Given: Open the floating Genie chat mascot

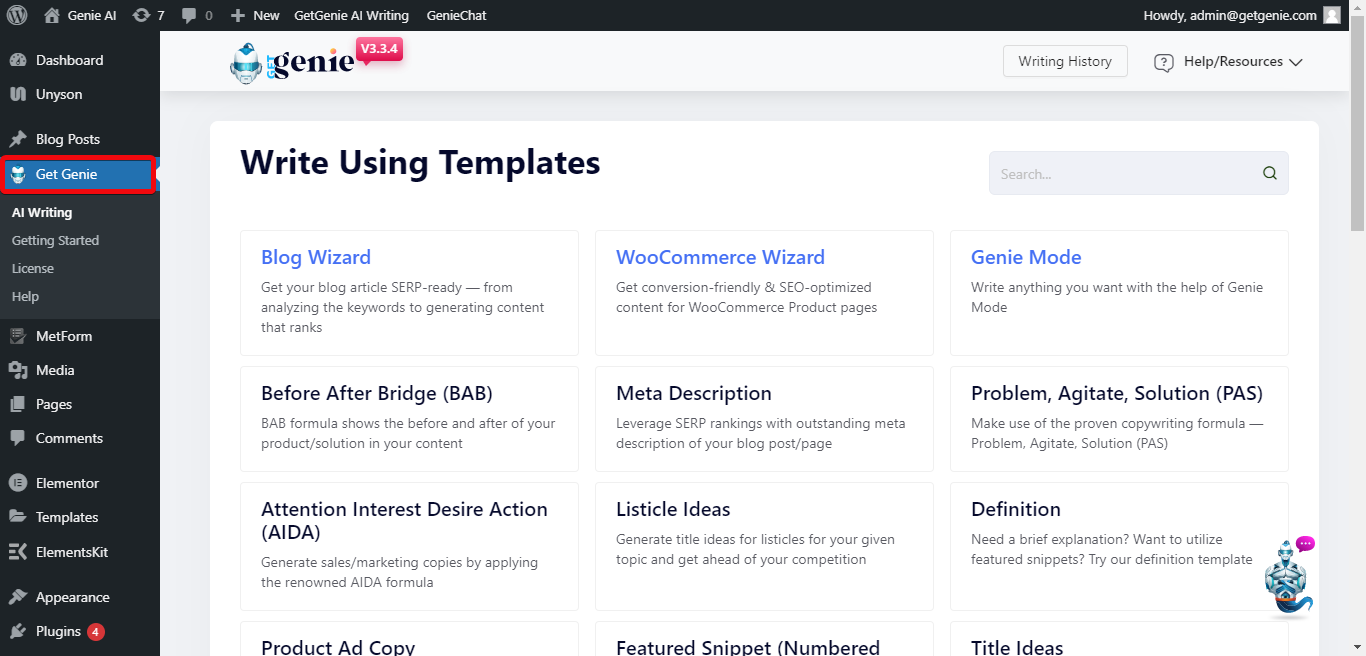Looking at the screenshot, I should pos(1288,578).
